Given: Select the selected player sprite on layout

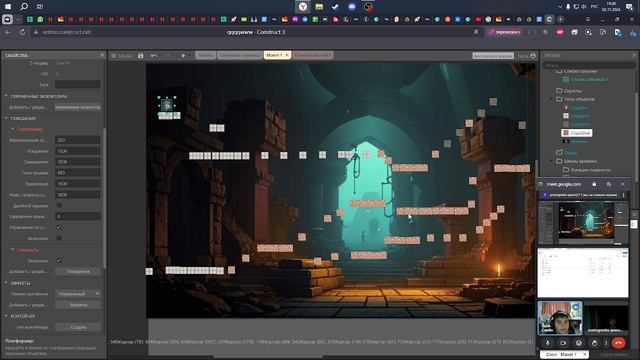Looking at the screenshot, I should coord(167,105).
